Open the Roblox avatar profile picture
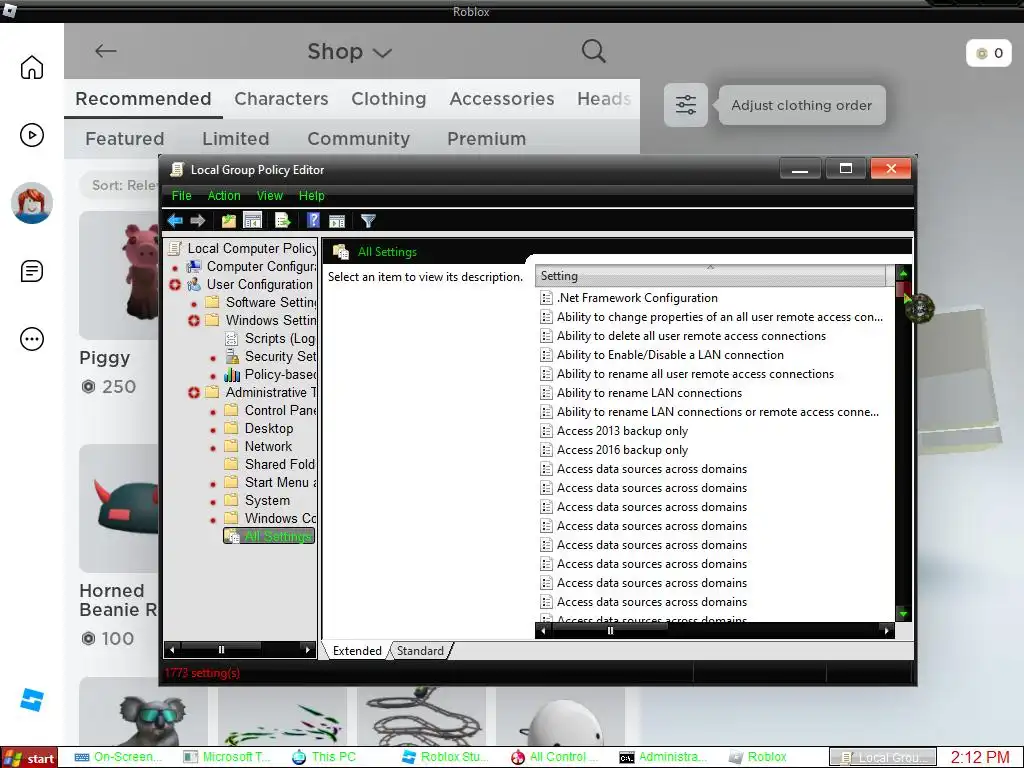 (31, 202)
